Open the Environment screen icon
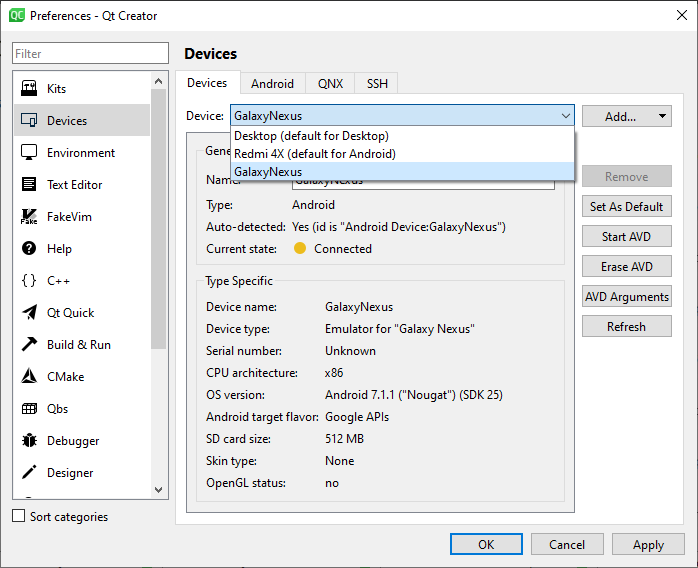698x568 pixels. [x=29, y=152]
